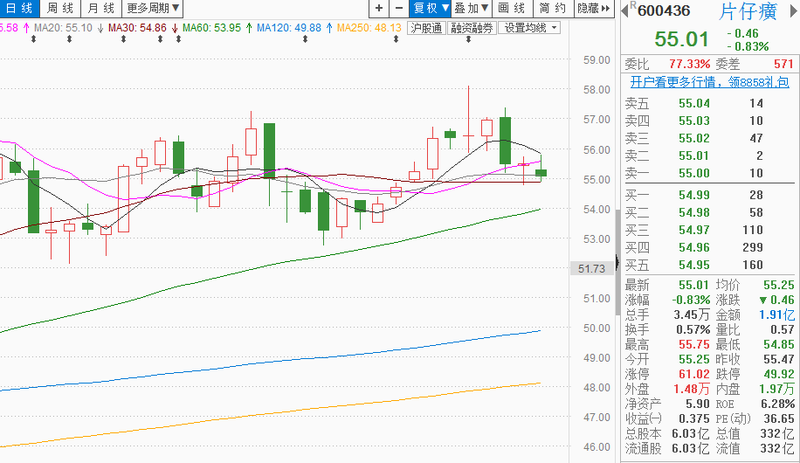This screenshot has height=463, width=800.
Task: Switch to 日线 daily chart period
Action: [18, 8]
